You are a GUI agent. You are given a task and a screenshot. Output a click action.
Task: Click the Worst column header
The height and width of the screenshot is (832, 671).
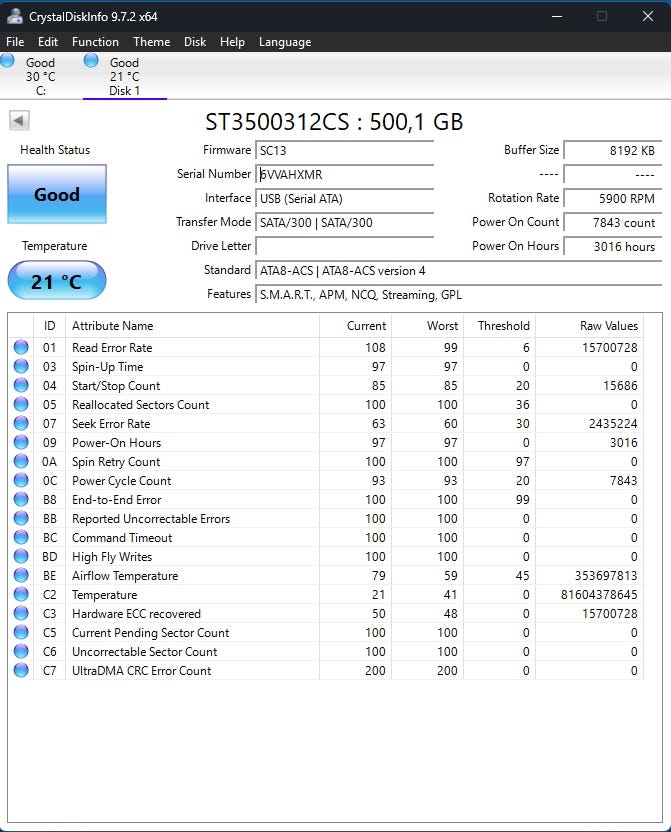point(428,326)
